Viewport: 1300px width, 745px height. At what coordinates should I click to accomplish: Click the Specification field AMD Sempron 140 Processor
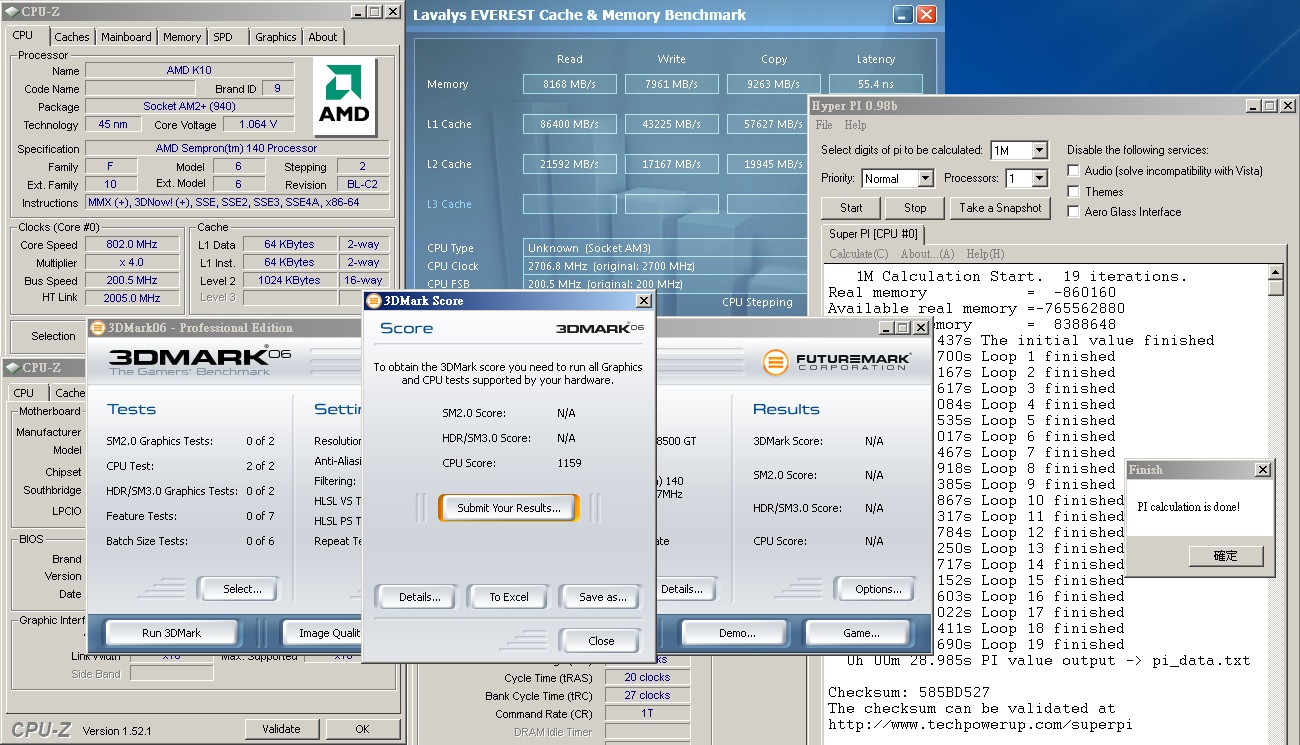pyautogui.click(x=237, y=148)
